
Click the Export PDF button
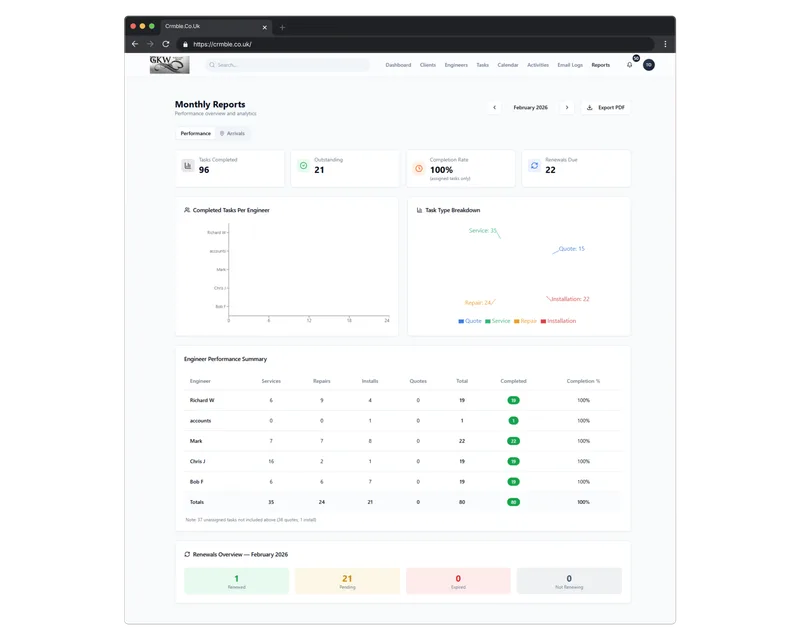pyautogui.click(x=605, y=107)
